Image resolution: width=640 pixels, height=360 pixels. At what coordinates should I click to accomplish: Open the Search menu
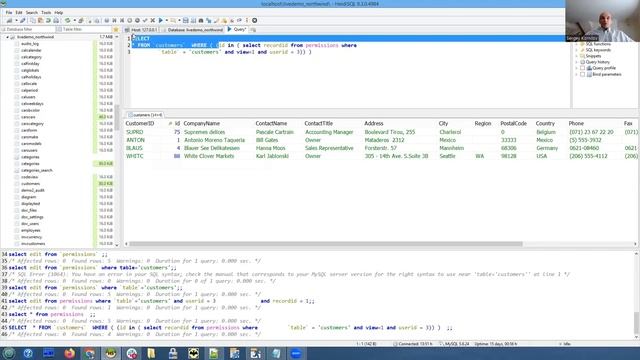point(31,13)
